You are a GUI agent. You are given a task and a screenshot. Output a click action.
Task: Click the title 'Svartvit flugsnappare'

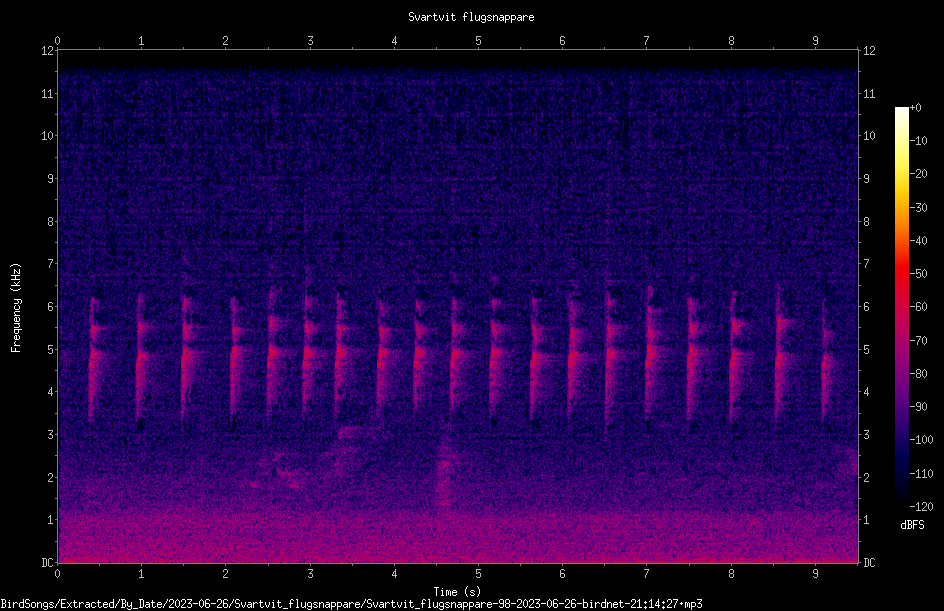pos(471,17)
